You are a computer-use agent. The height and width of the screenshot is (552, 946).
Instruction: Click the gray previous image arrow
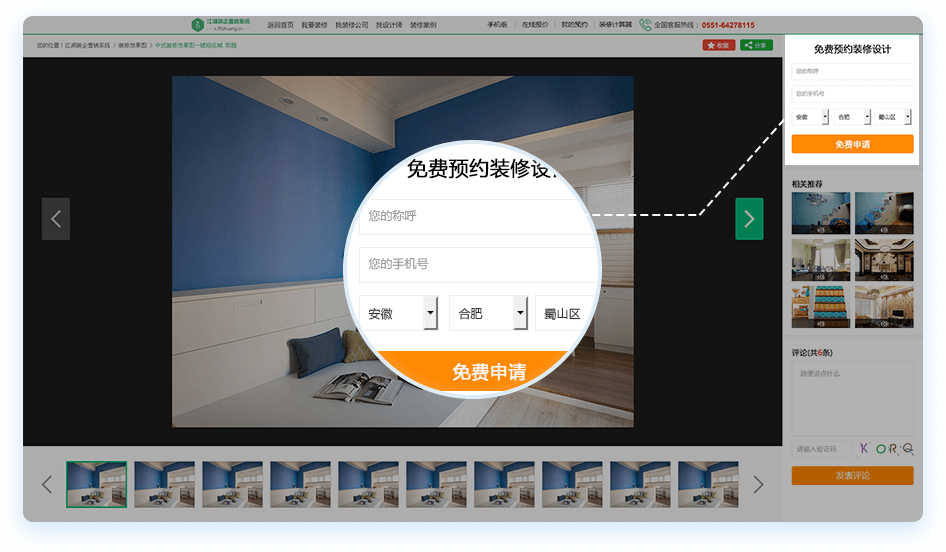click(x=56, y=219)
